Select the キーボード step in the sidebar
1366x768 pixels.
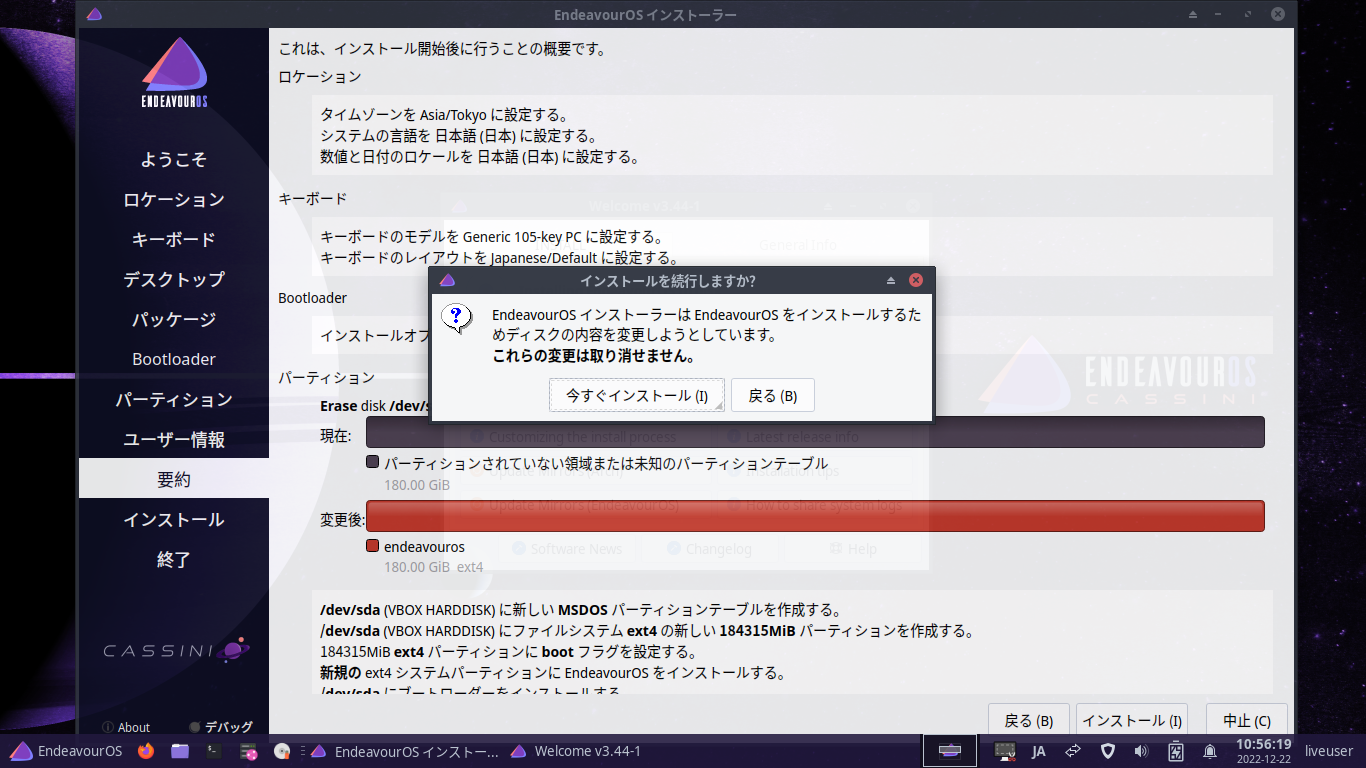(174, 240)
